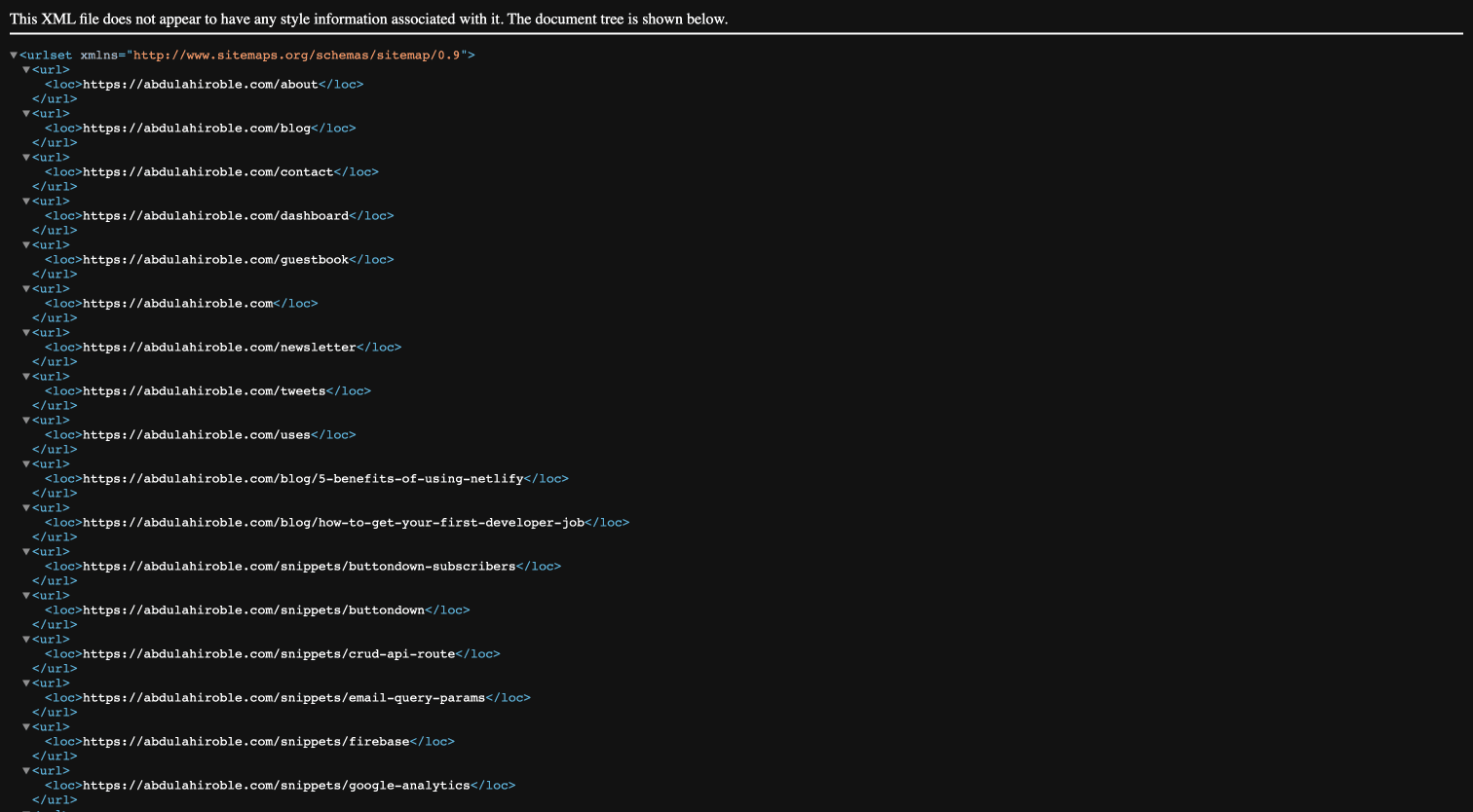Viewport: 1473px width, 812px height.
Task: Collapse the url node for snippets/buttondown-subscribers
Action: 26,551
